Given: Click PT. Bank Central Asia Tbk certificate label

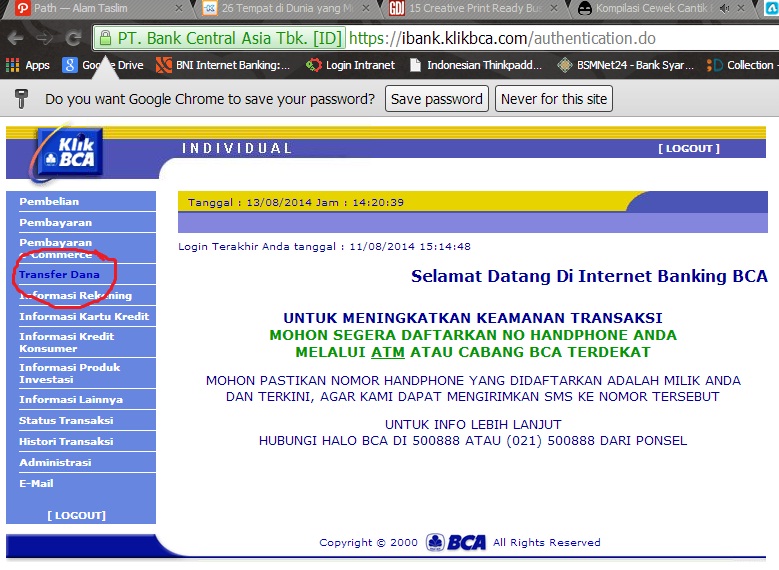Looking at the screenshot, I should [230, 38].
